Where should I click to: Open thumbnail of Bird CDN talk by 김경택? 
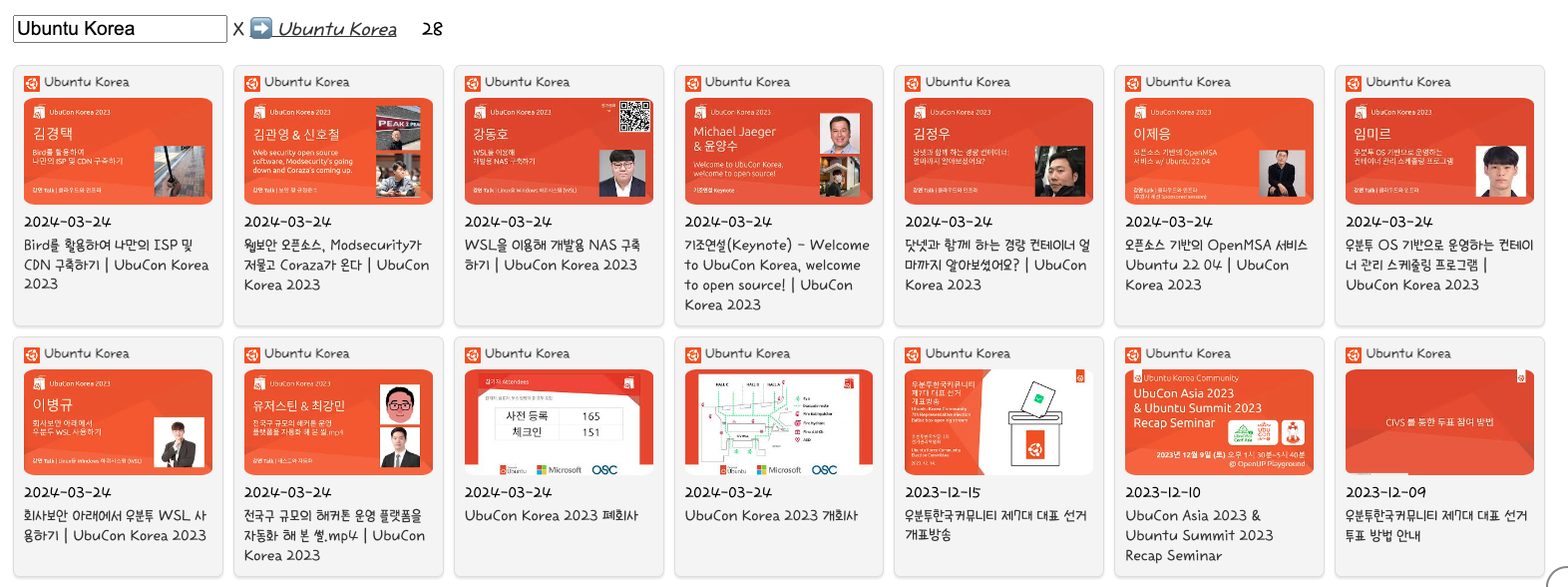click(118, 152)
